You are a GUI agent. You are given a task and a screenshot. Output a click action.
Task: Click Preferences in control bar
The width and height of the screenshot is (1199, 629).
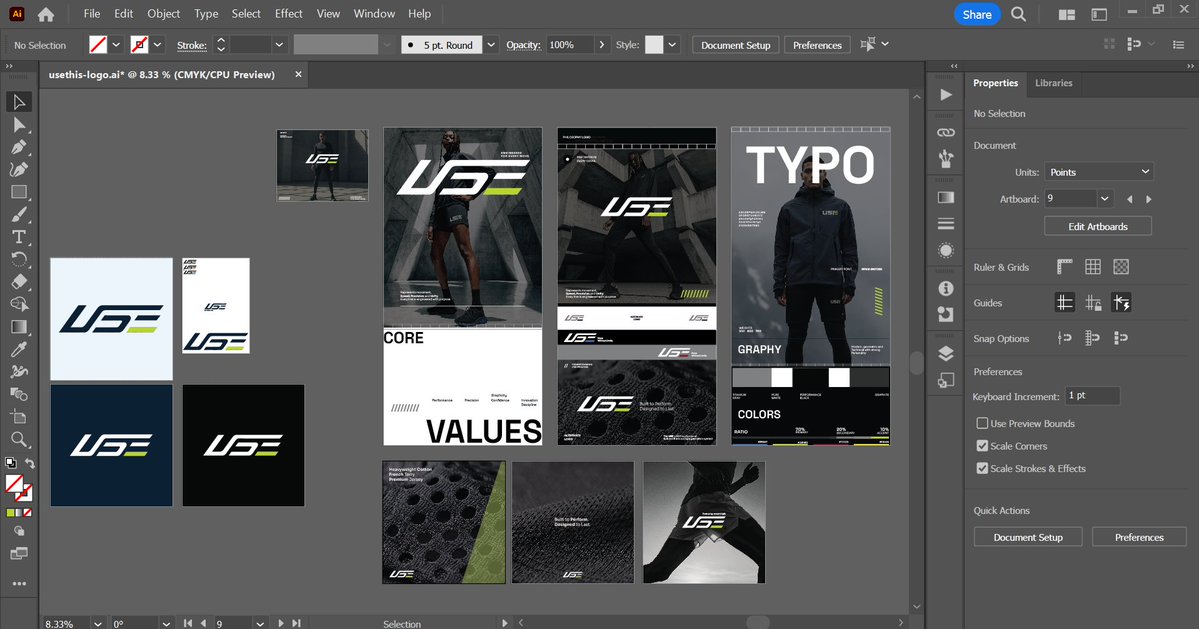point(817,45)
